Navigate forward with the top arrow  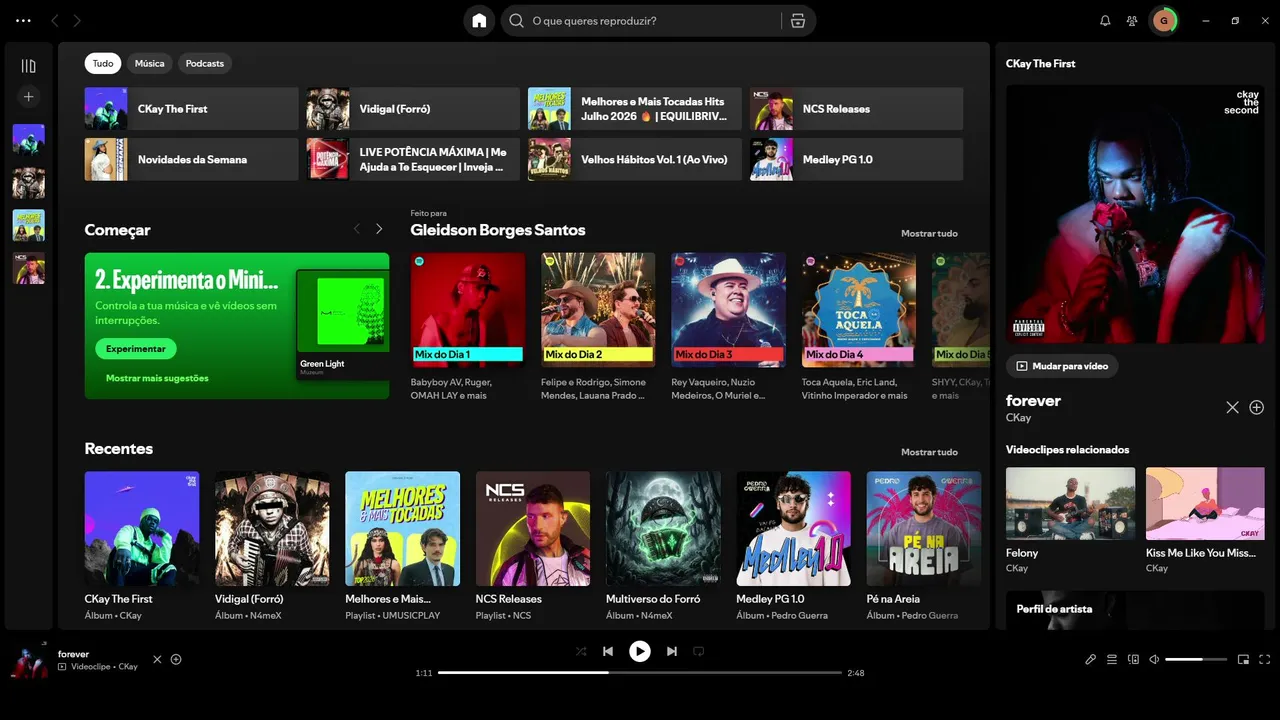(77, 21)
